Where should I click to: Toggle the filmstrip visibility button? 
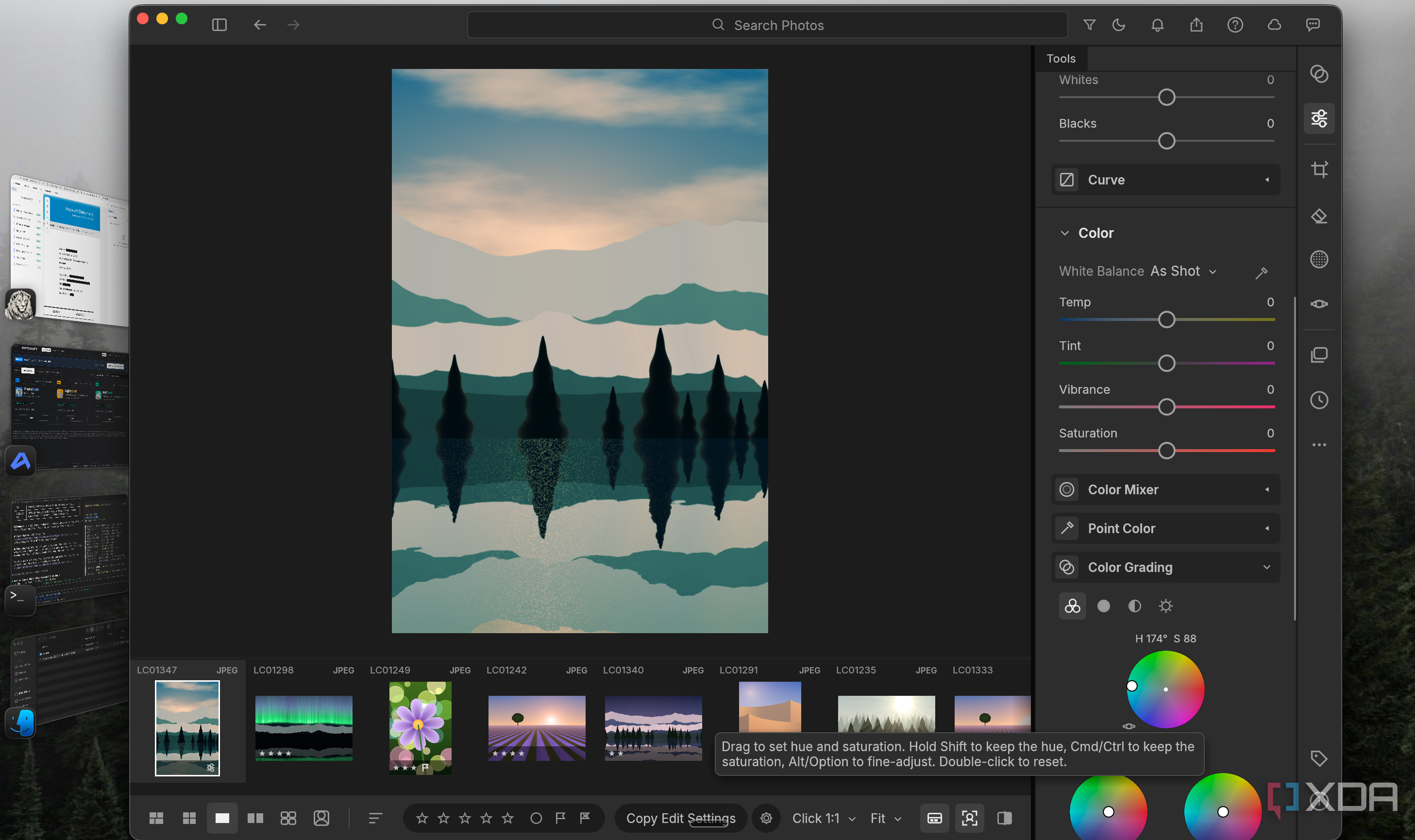coord(934,818)
